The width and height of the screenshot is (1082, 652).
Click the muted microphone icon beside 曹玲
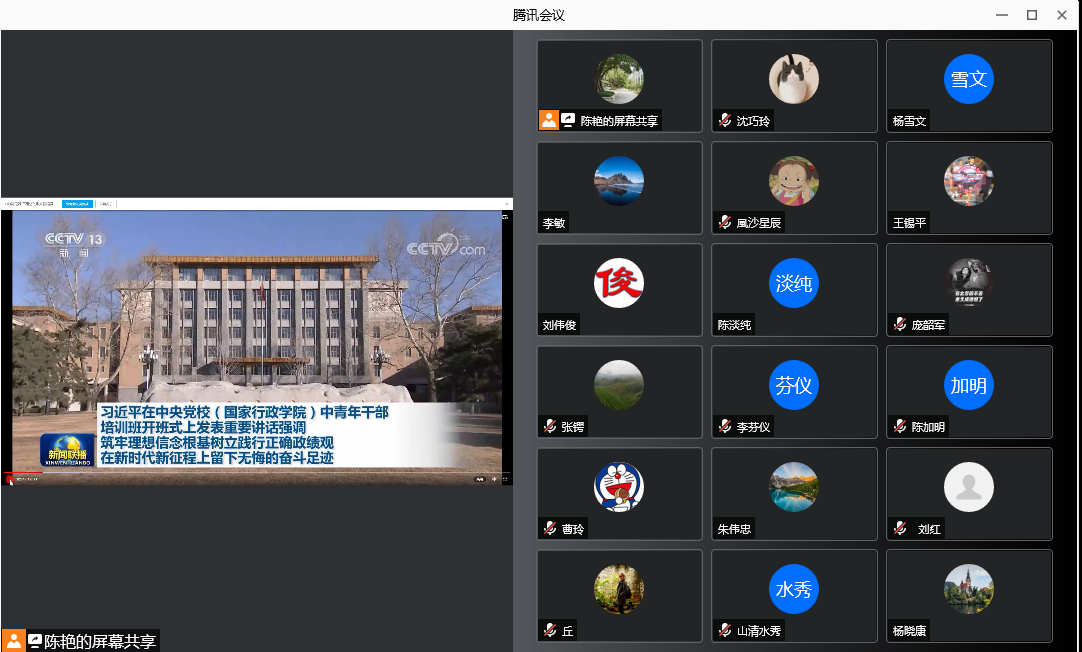tap(550, 528)
